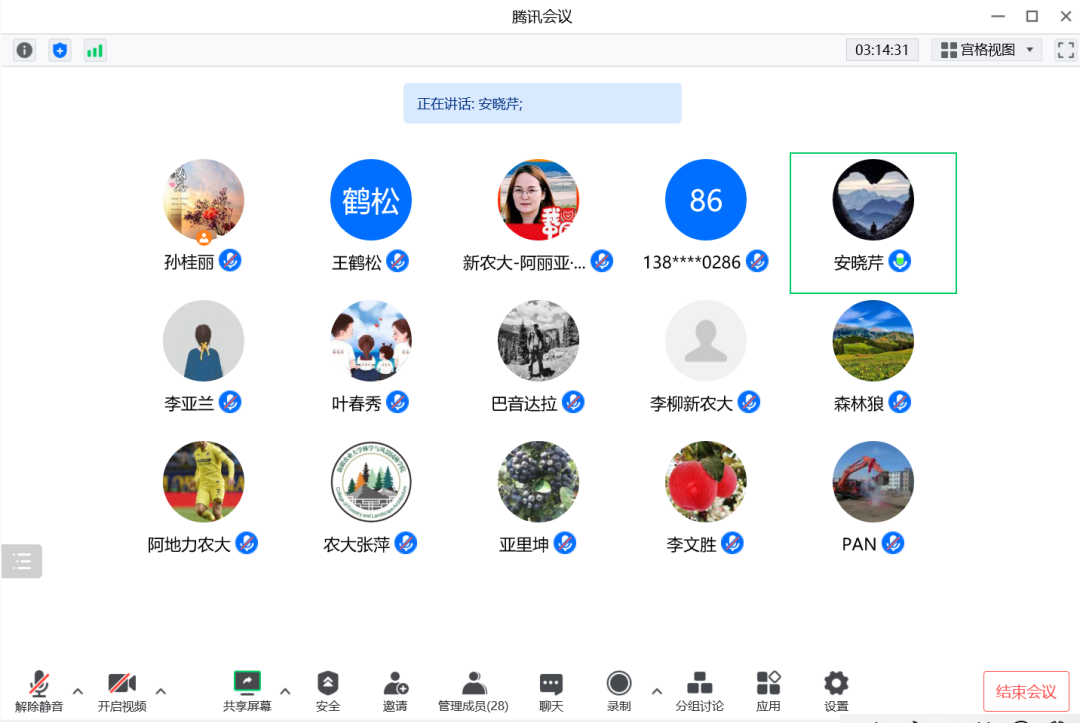
Task: Click the blue security shield icon
Action: click(x=60, y=50)
